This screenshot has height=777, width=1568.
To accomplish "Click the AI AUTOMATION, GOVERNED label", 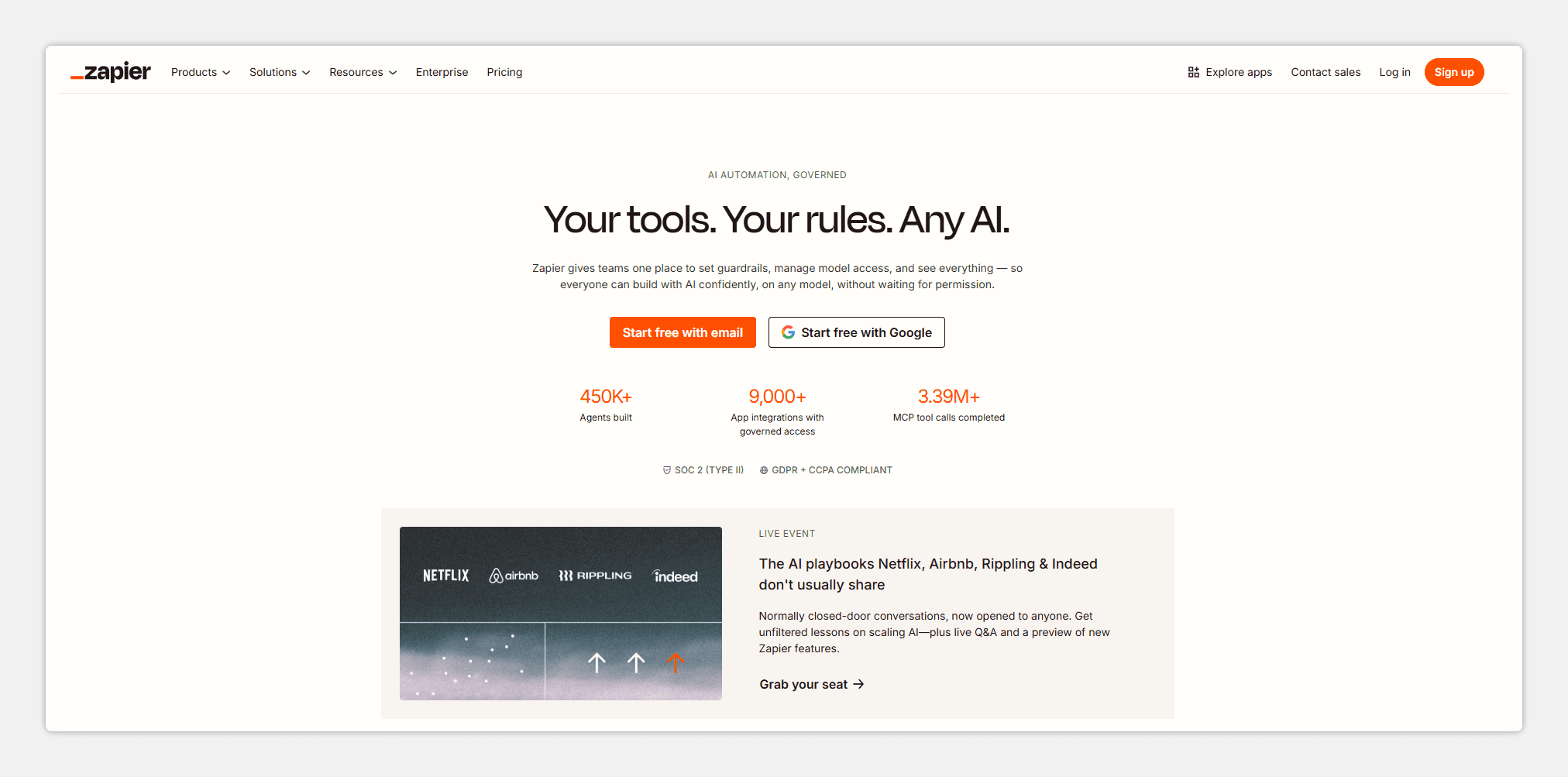I will point(777,175).
